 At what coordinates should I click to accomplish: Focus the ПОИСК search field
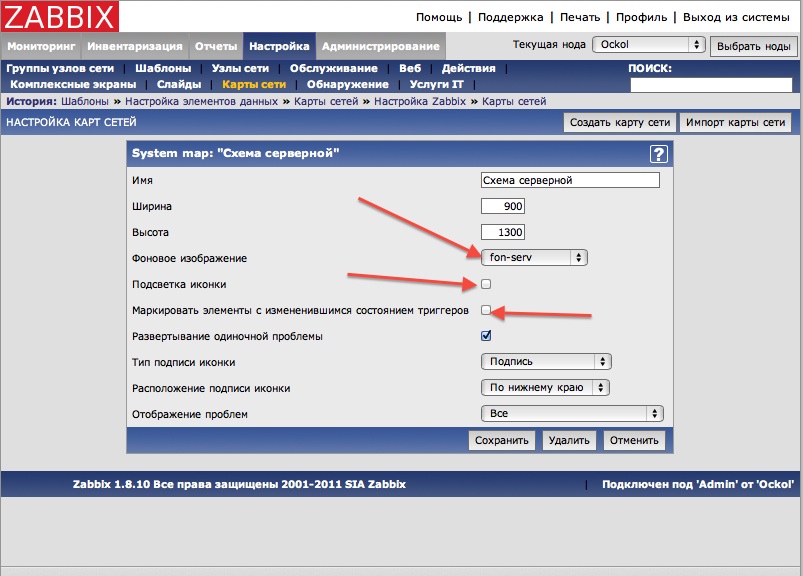point(711,85)
